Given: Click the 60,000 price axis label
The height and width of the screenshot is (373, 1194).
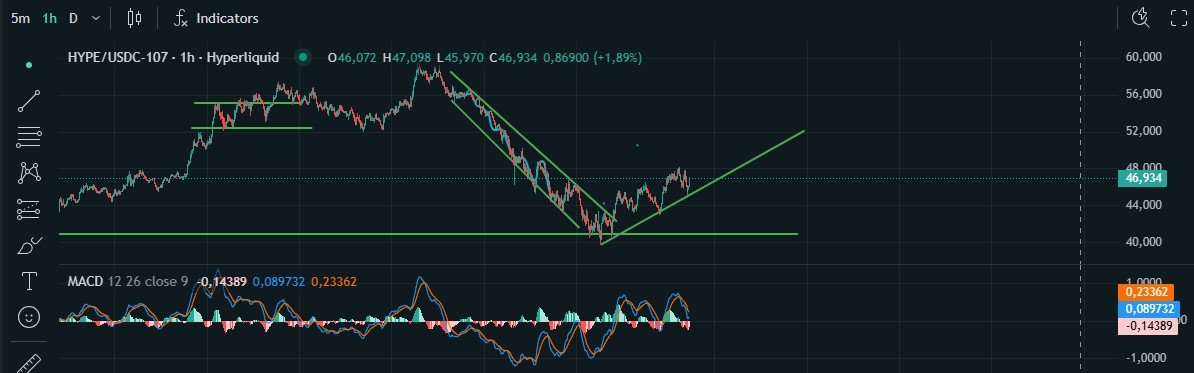Looking at the screenshot, I should pyautogui.click(x=1143, y=57).
